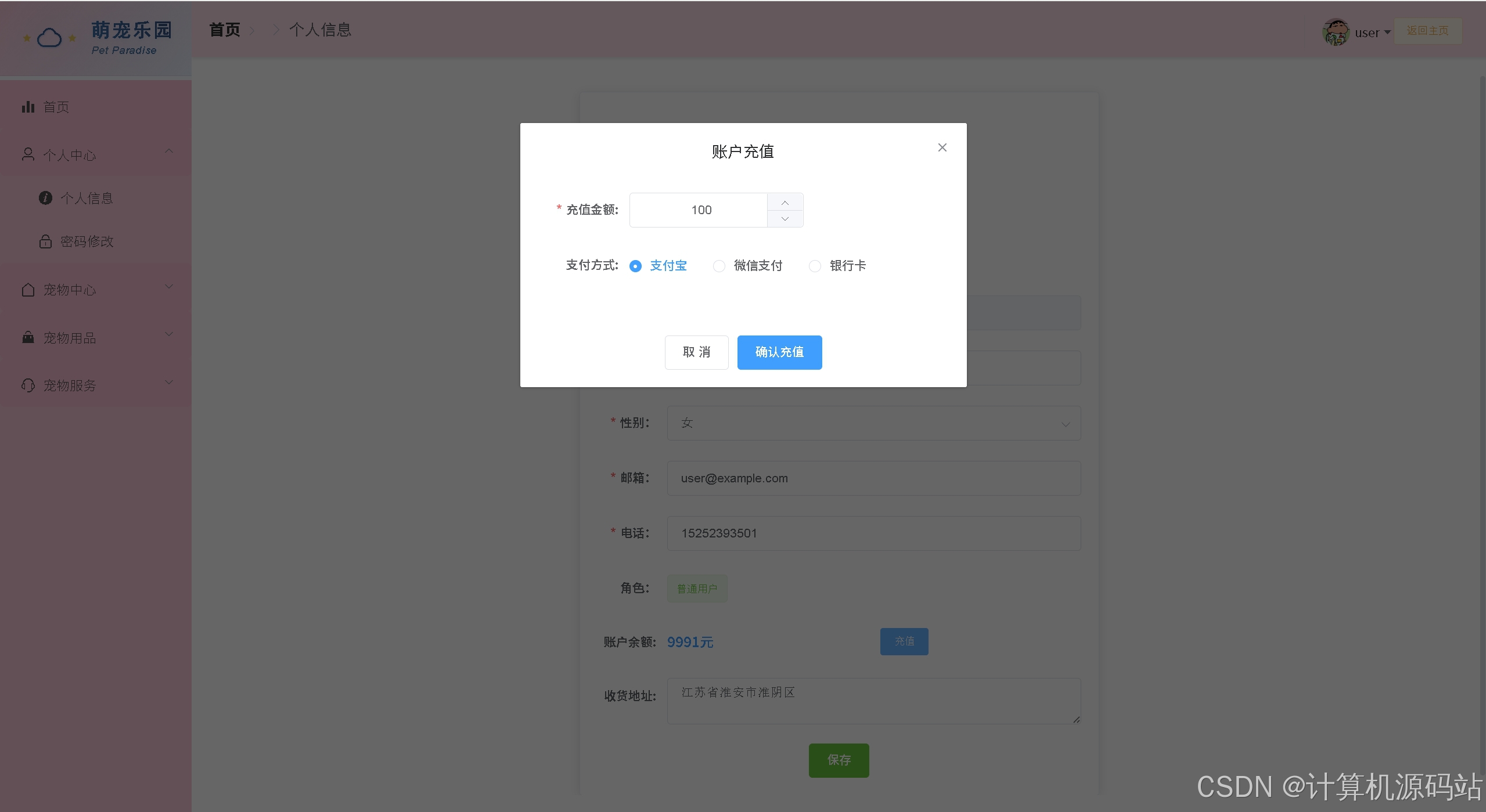Click the shopping bag icon beside 宠物用品
The image size is (1486, 812).
tap(28, 337)
